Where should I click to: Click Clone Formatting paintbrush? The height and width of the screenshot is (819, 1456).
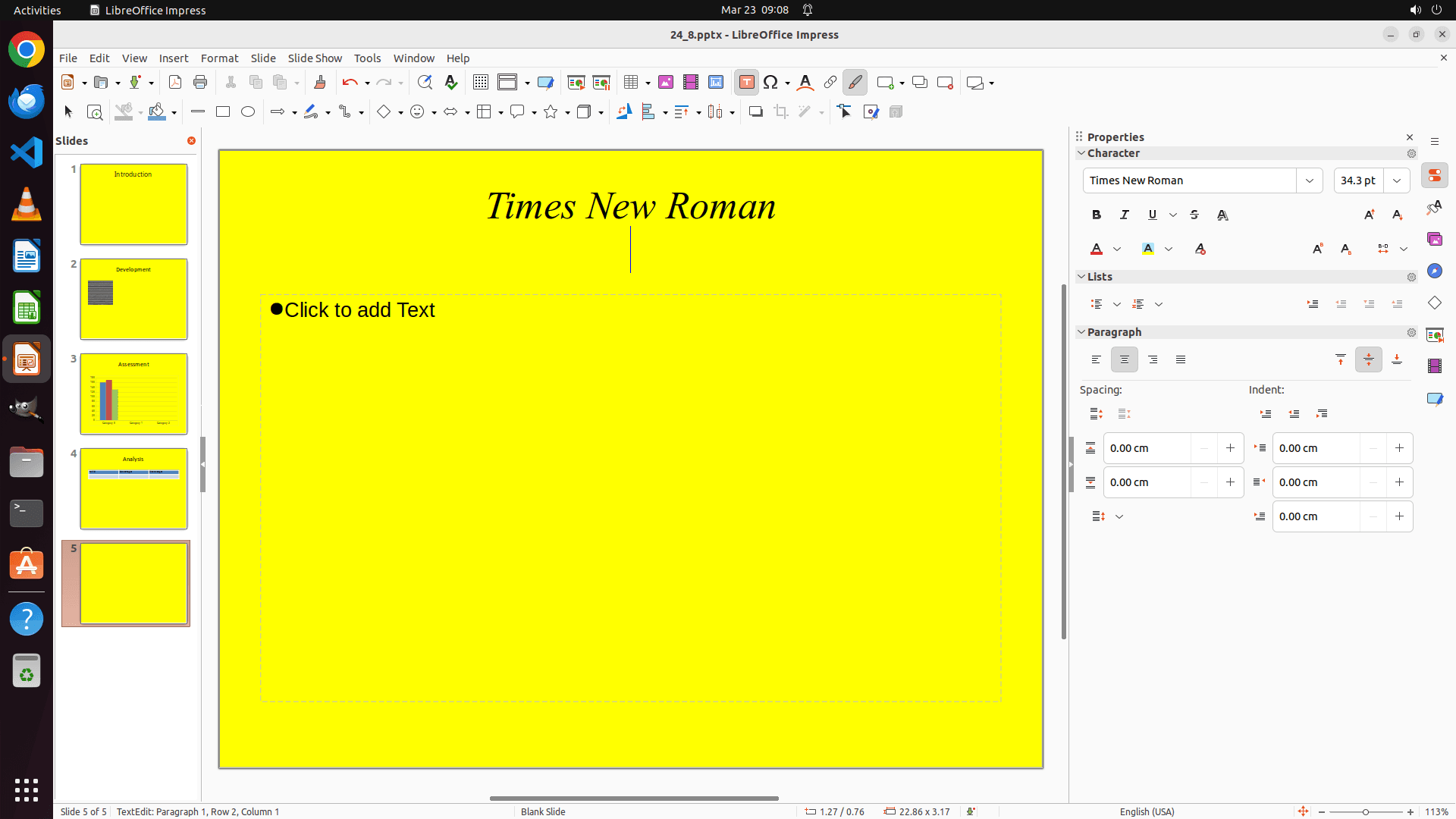point(319,83)
